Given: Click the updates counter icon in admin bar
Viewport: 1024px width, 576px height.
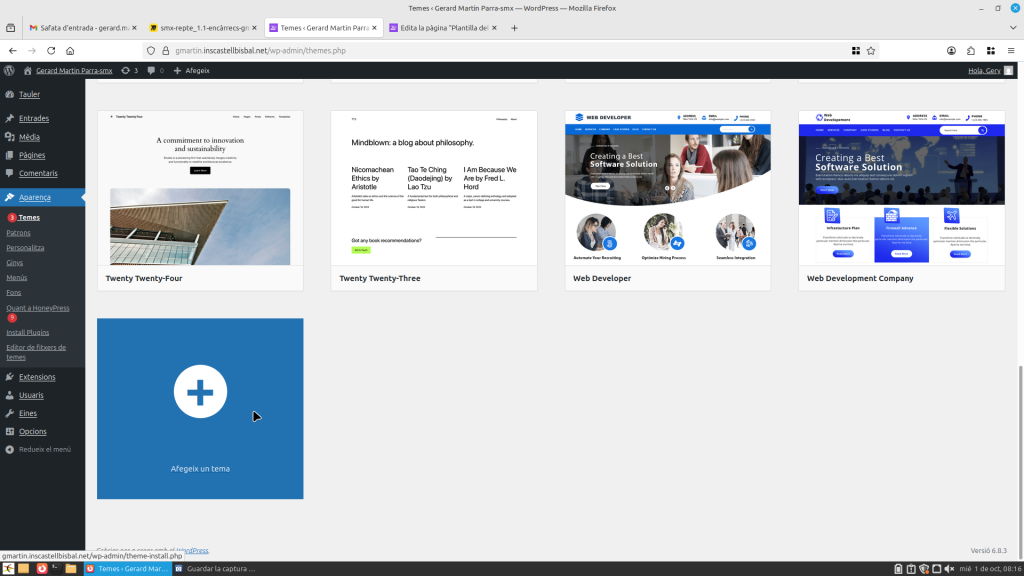Looking at the screenshot, I should coord(129,71).
